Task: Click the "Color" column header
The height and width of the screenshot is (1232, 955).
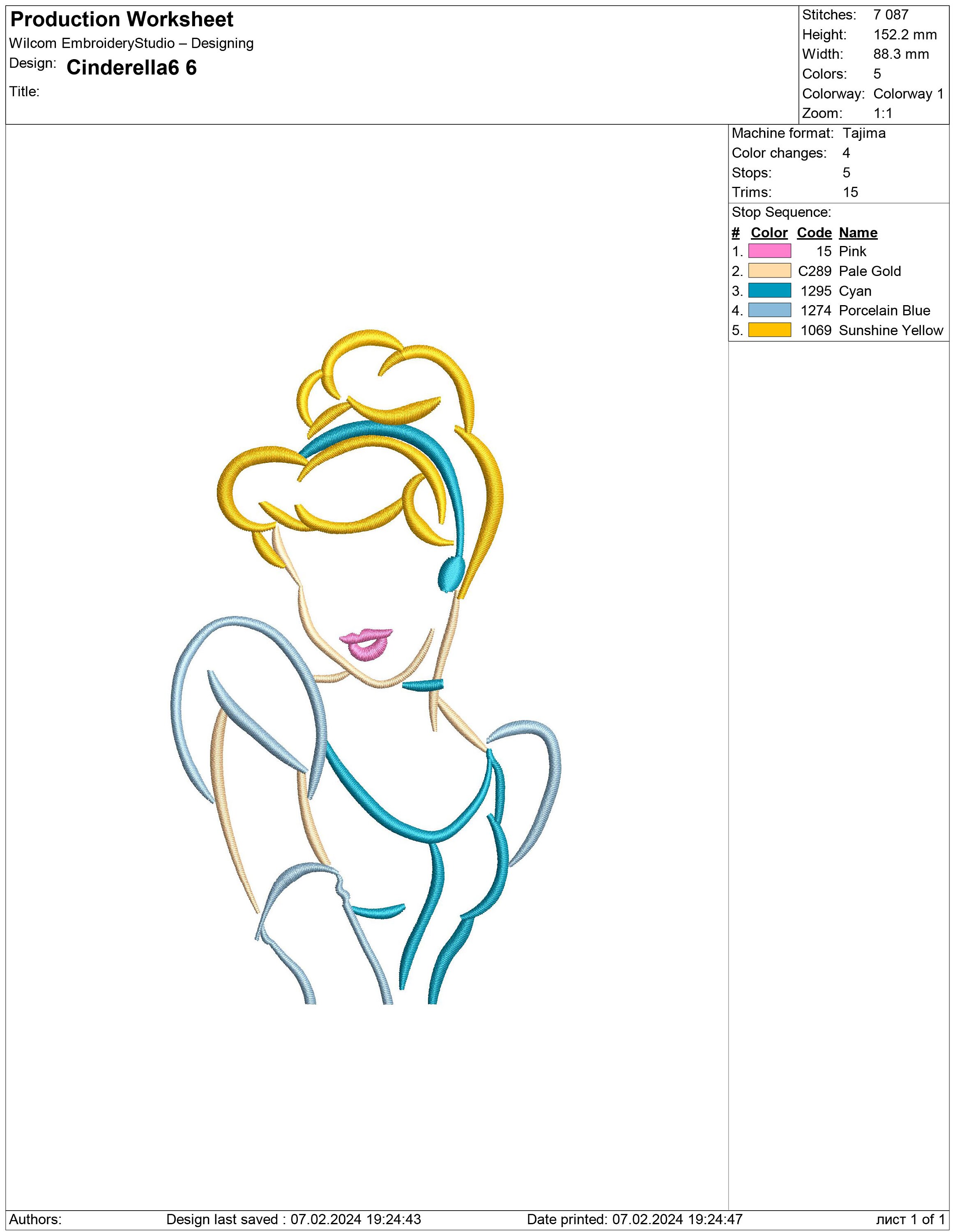Action: [x=769, y=233]
